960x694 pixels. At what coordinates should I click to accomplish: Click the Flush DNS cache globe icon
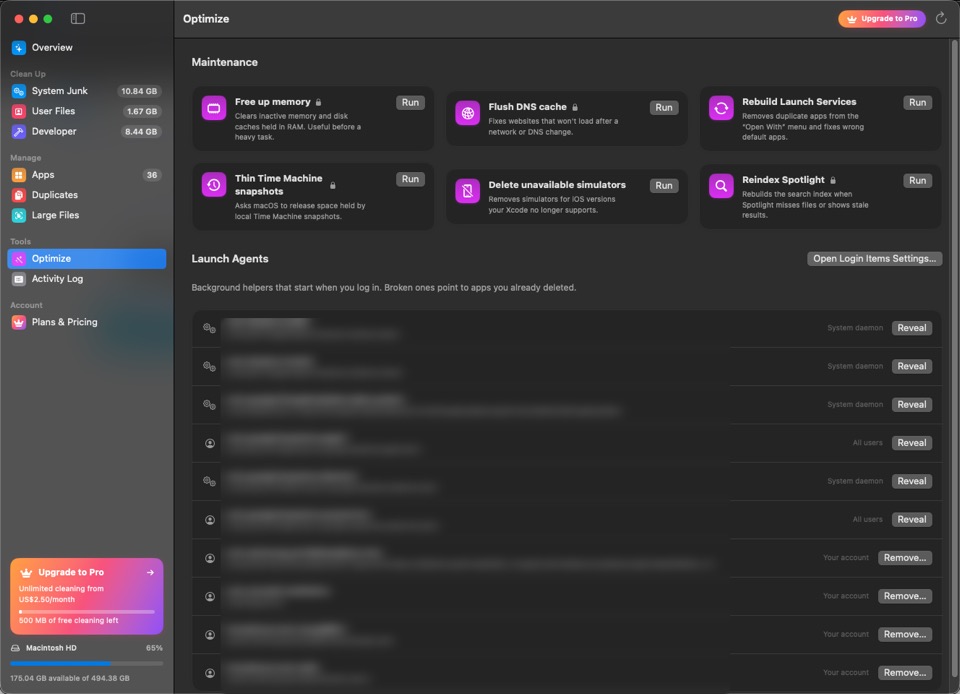pos(467,113)
